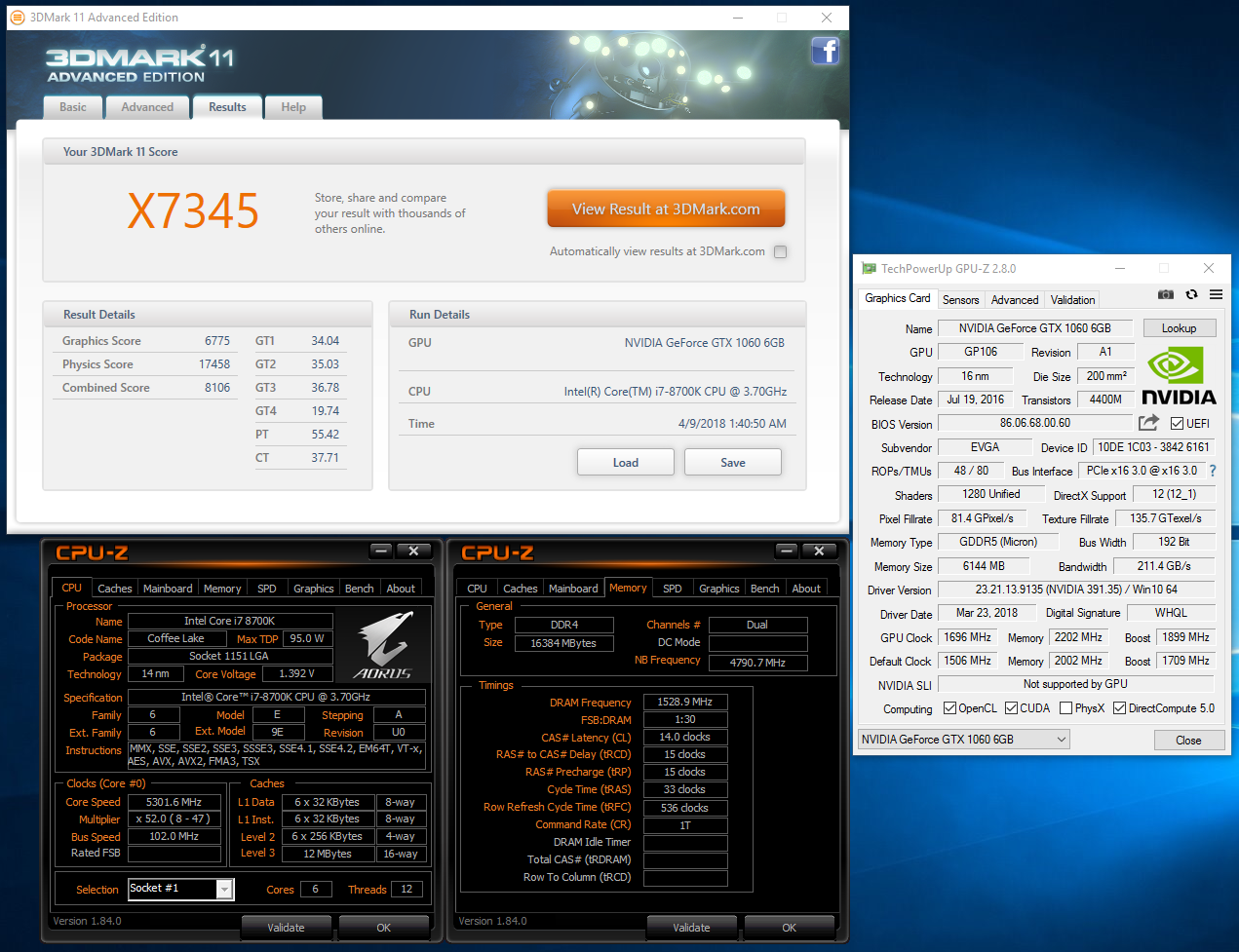
Task: Click the Memory Size value 6144 MB
Action: pyautogui.click(x=984, y=566)
